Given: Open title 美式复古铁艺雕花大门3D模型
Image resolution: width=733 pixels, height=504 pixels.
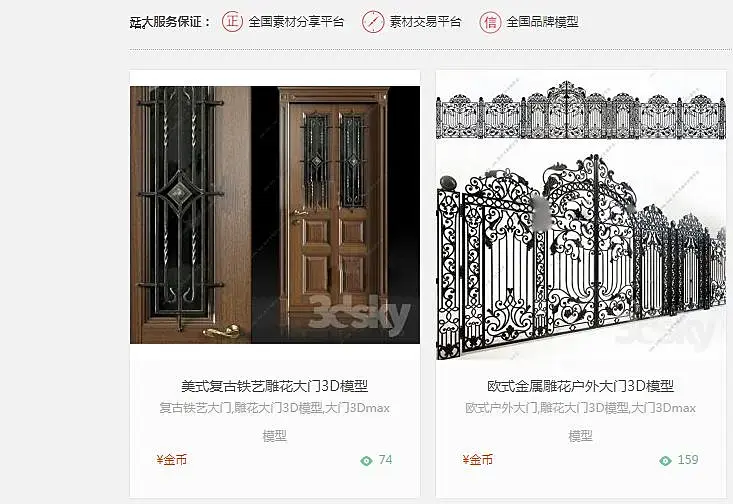Looking at the screenshot, I should pos(275,386).
